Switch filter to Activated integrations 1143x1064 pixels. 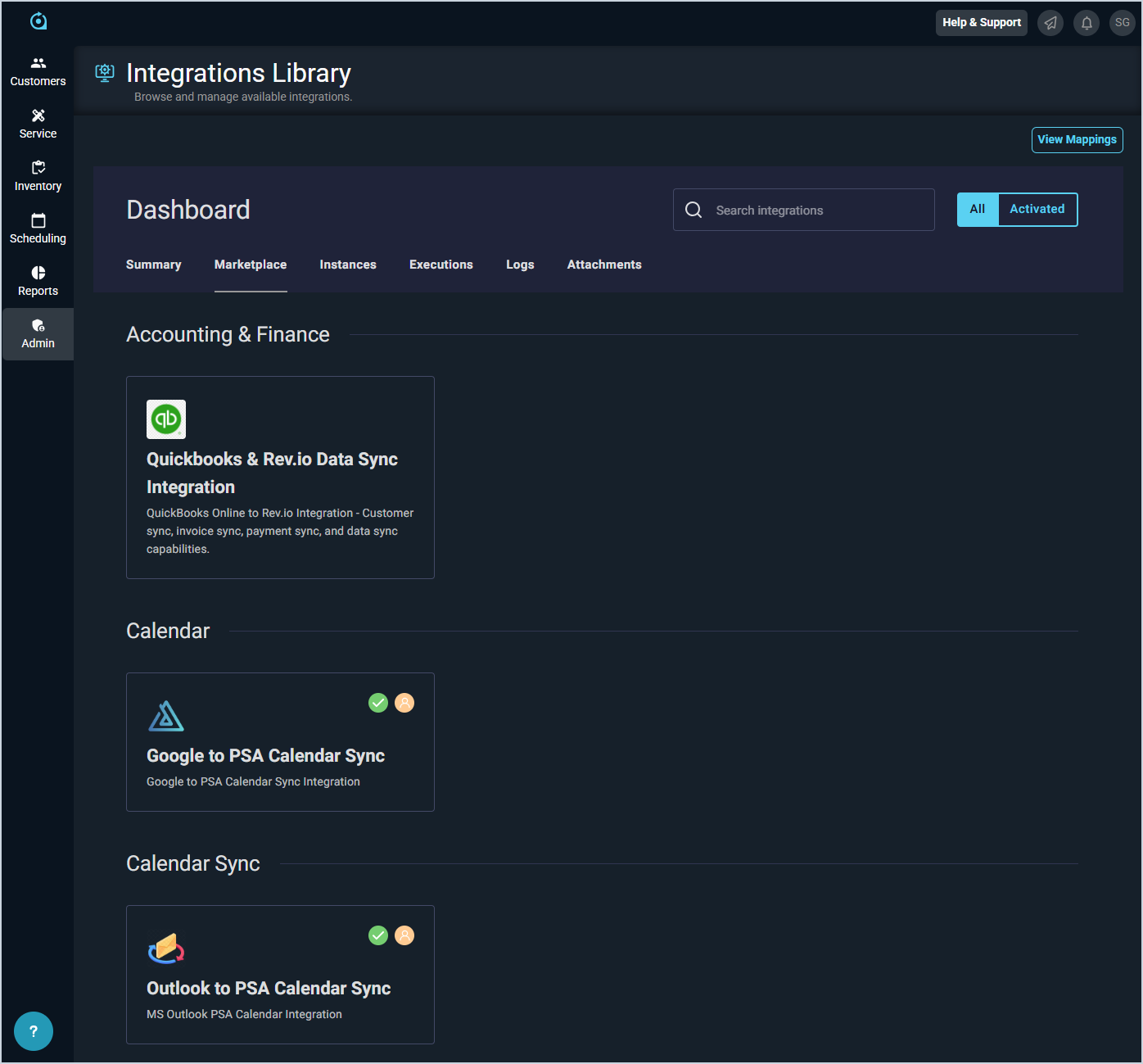click(x=1037, y=210)
